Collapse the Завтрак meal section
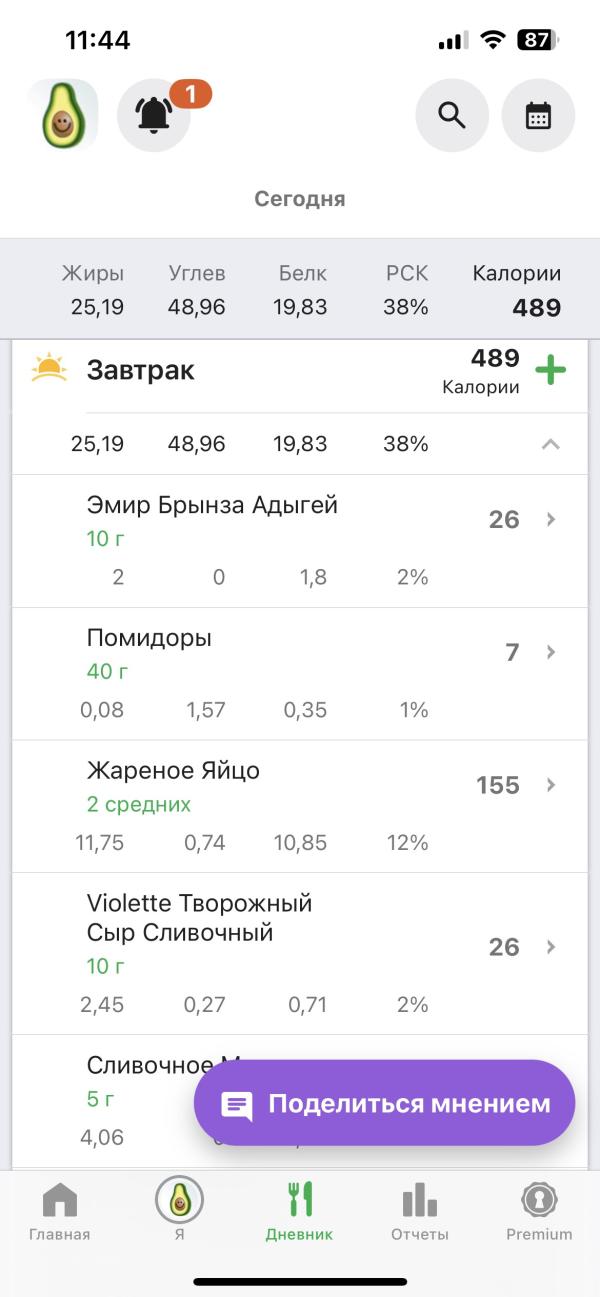Image resolution: width=600 pixels, height=1297 pixels. tap(550, 444)
